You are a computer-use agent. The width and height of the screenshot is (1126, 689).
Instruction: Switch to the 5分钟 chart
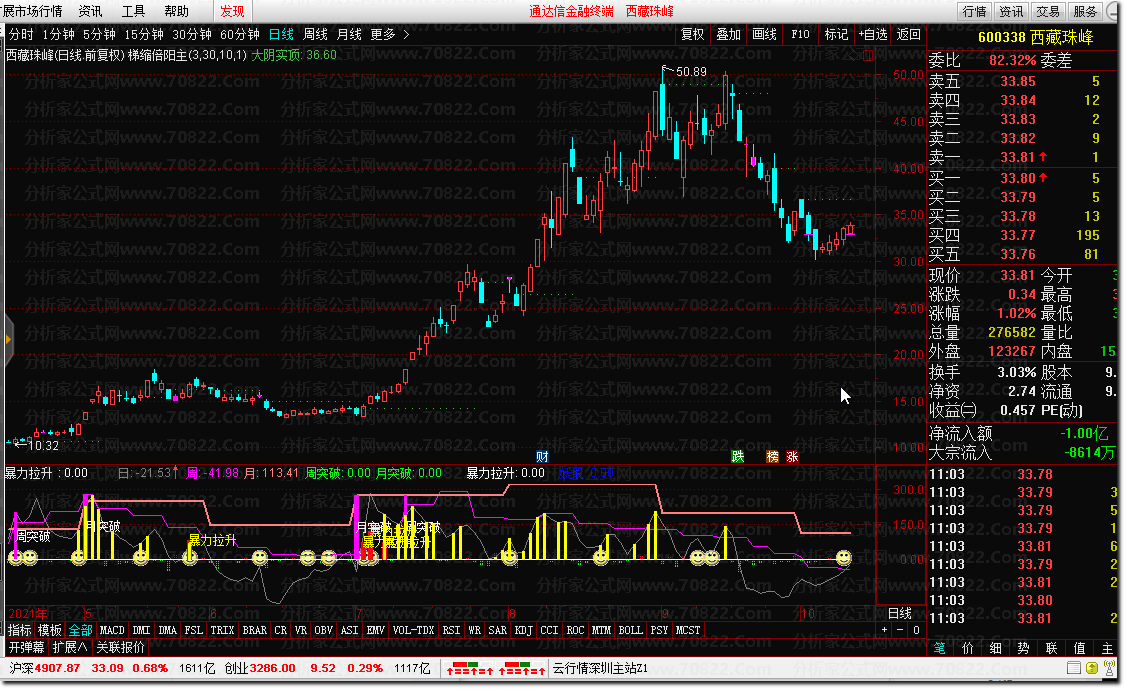[99, 34]
